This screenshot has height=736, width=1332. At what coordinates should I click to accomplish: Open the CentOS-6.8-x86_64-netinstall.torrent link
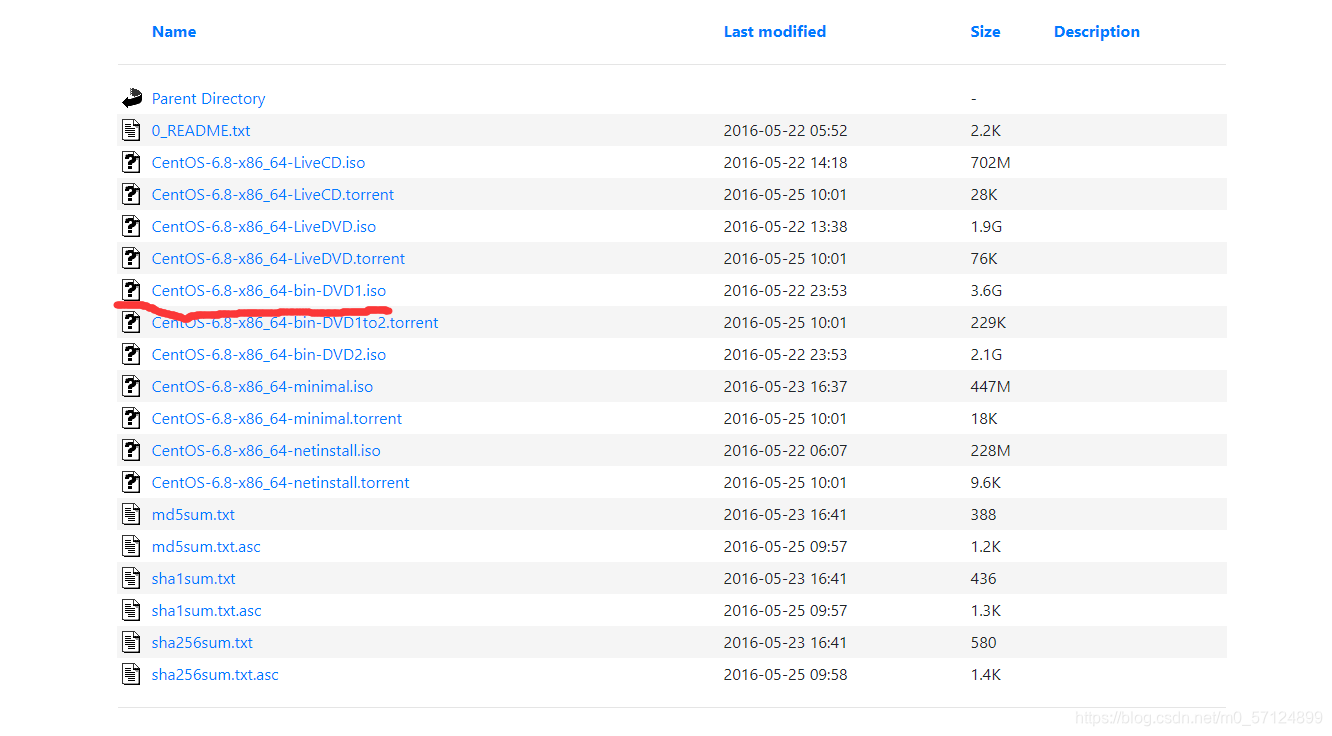(x=281, y=483)
